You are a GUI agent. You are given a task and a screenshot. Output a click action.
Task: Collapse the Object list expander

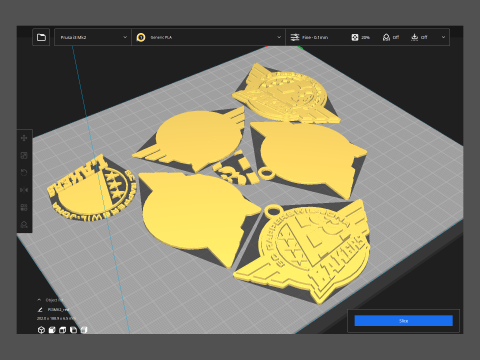39,300
